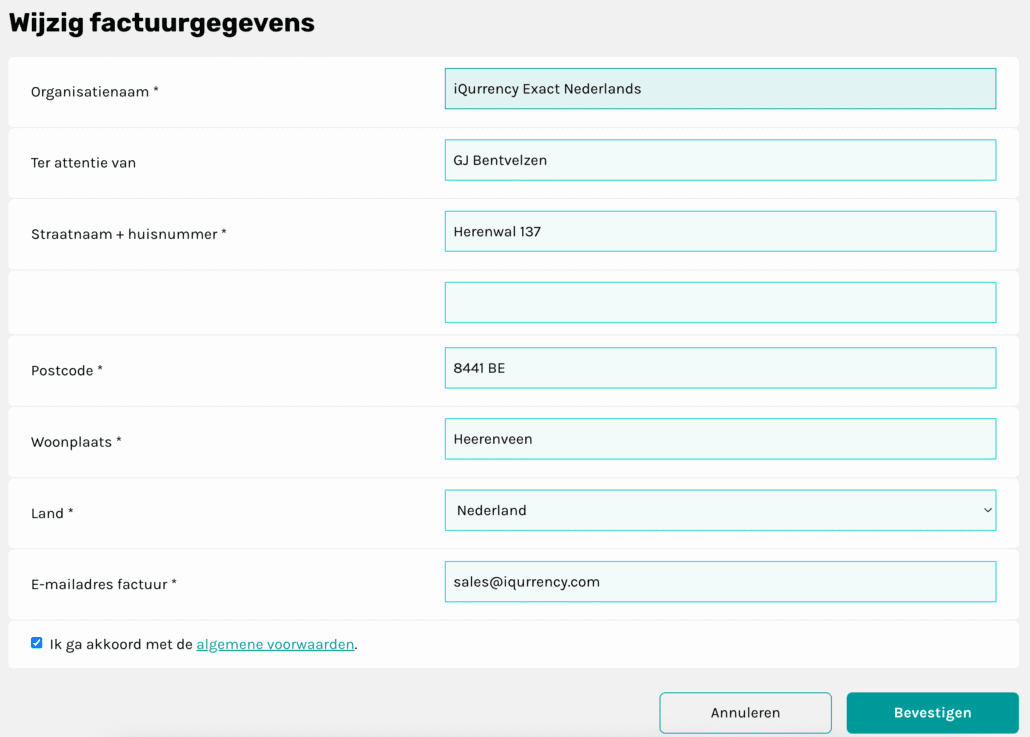The height and width of the screenshot is (737, 1030).
Task: Click the empty address line field
Action: [720, 302]
